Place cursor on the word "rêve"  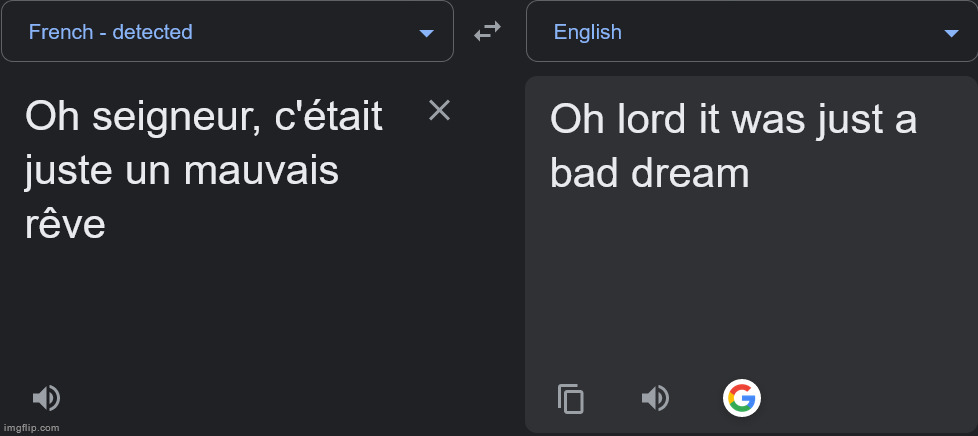[x=65, y=225]
